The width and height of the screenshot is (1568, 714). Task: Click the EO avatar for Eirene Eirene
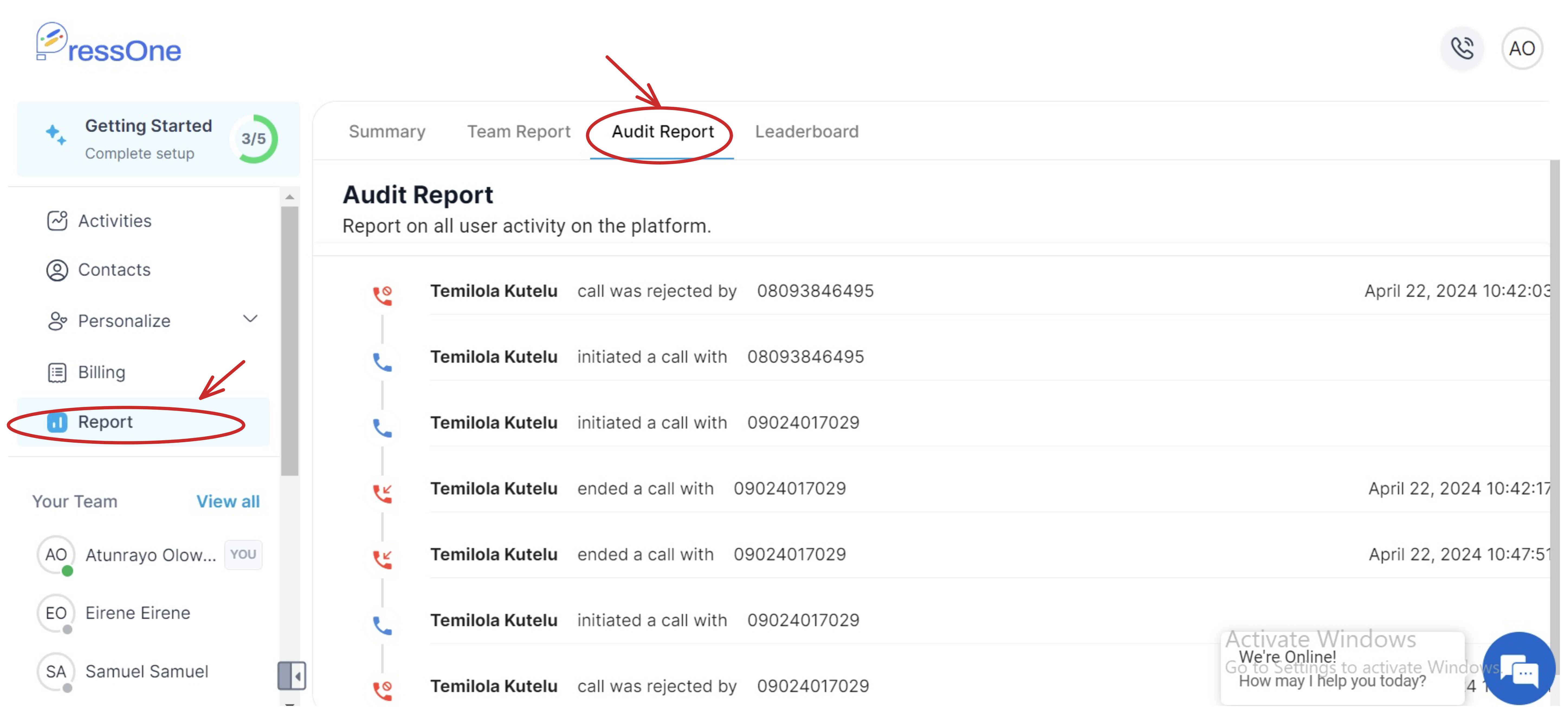56,613
